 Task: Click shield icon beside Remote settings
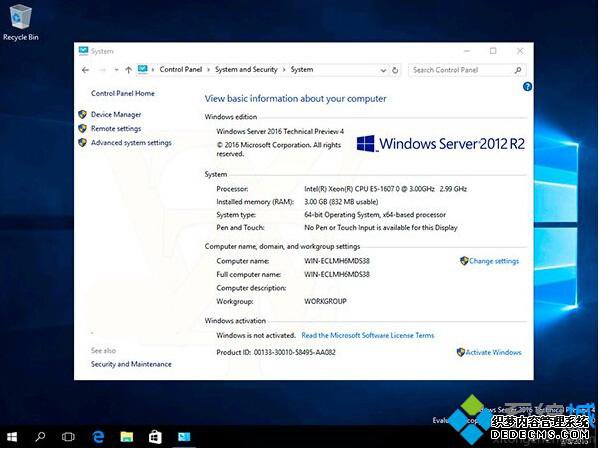point(82,128)
